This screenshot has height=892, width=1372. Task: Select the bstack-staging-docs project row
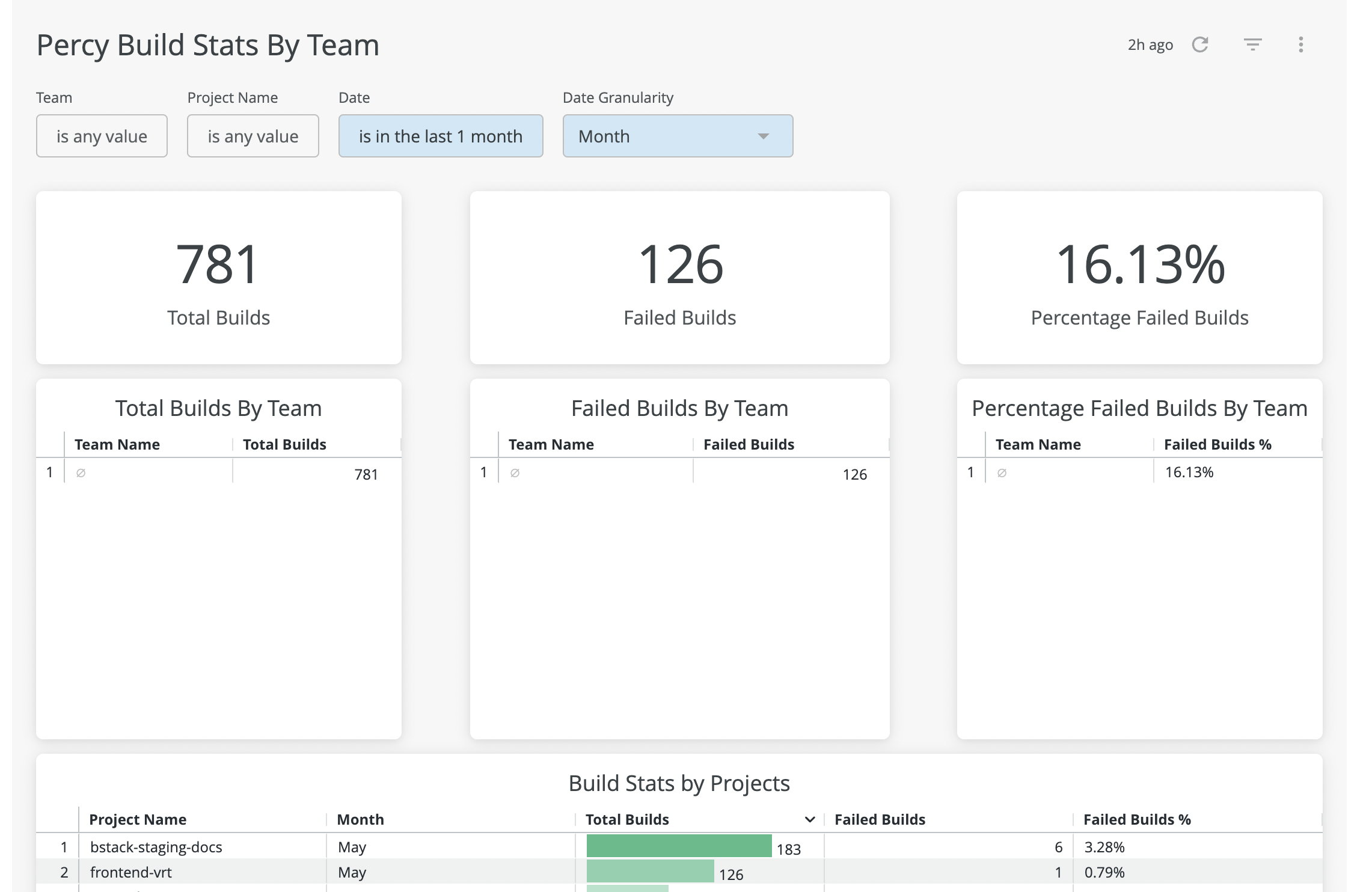(x=156, y=847)
